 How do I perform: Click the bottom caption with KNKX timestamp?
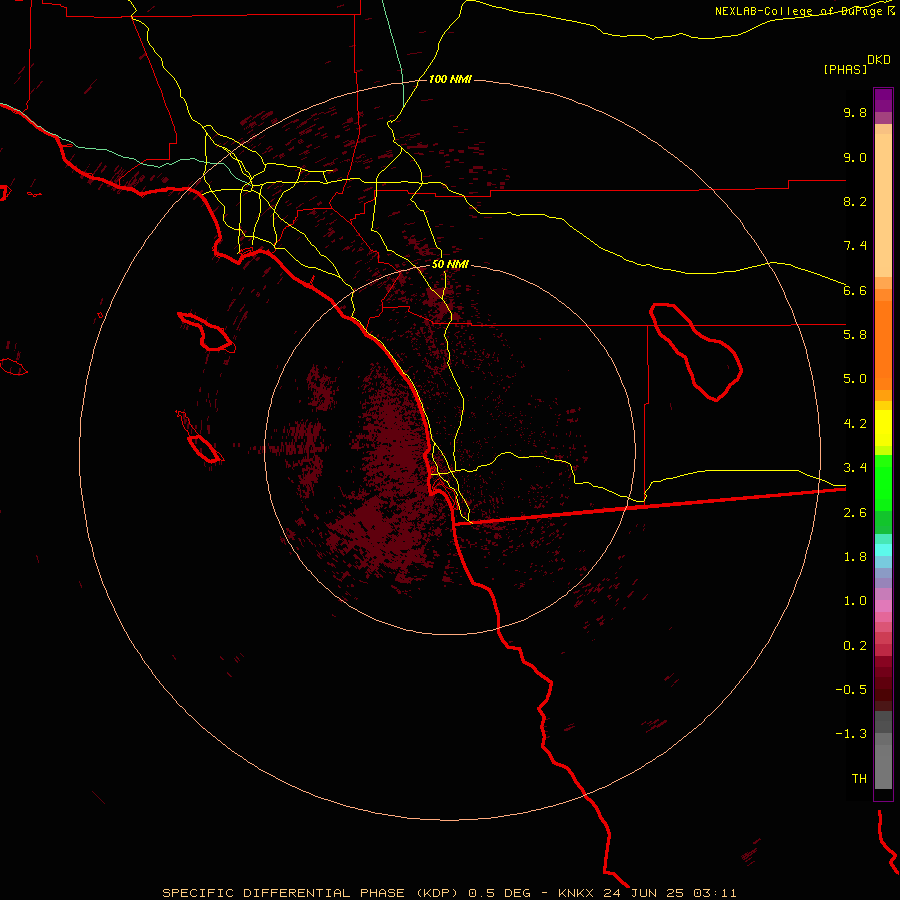pos(449,893)
